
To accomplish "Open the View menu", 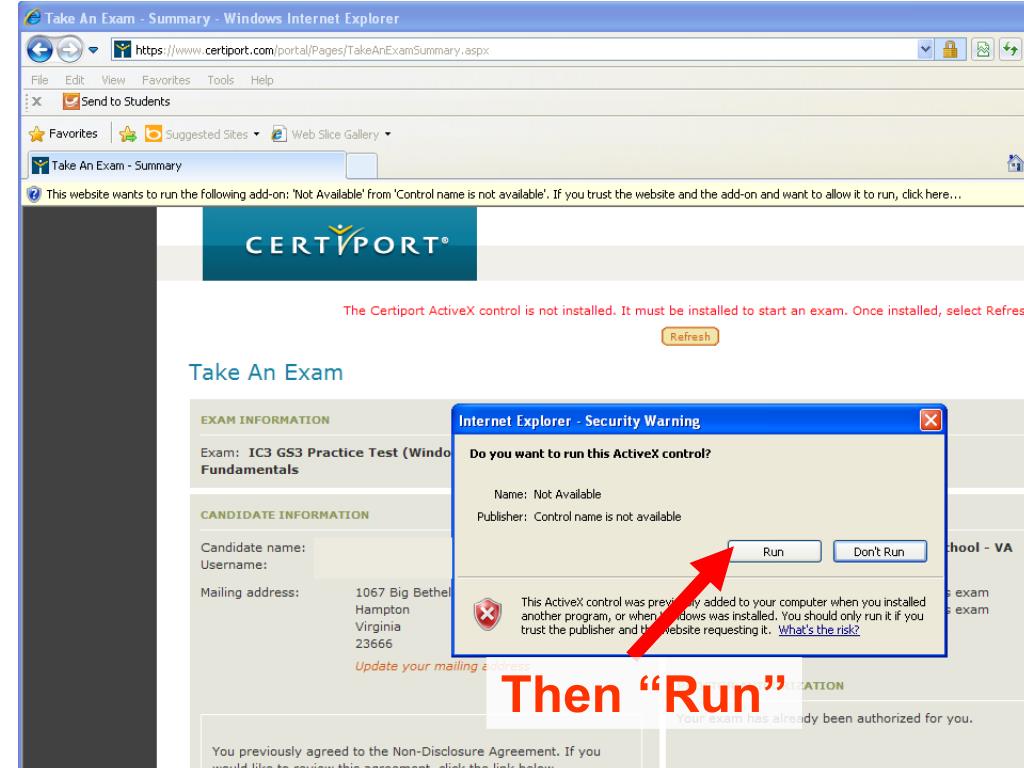I will coord(113,80).
